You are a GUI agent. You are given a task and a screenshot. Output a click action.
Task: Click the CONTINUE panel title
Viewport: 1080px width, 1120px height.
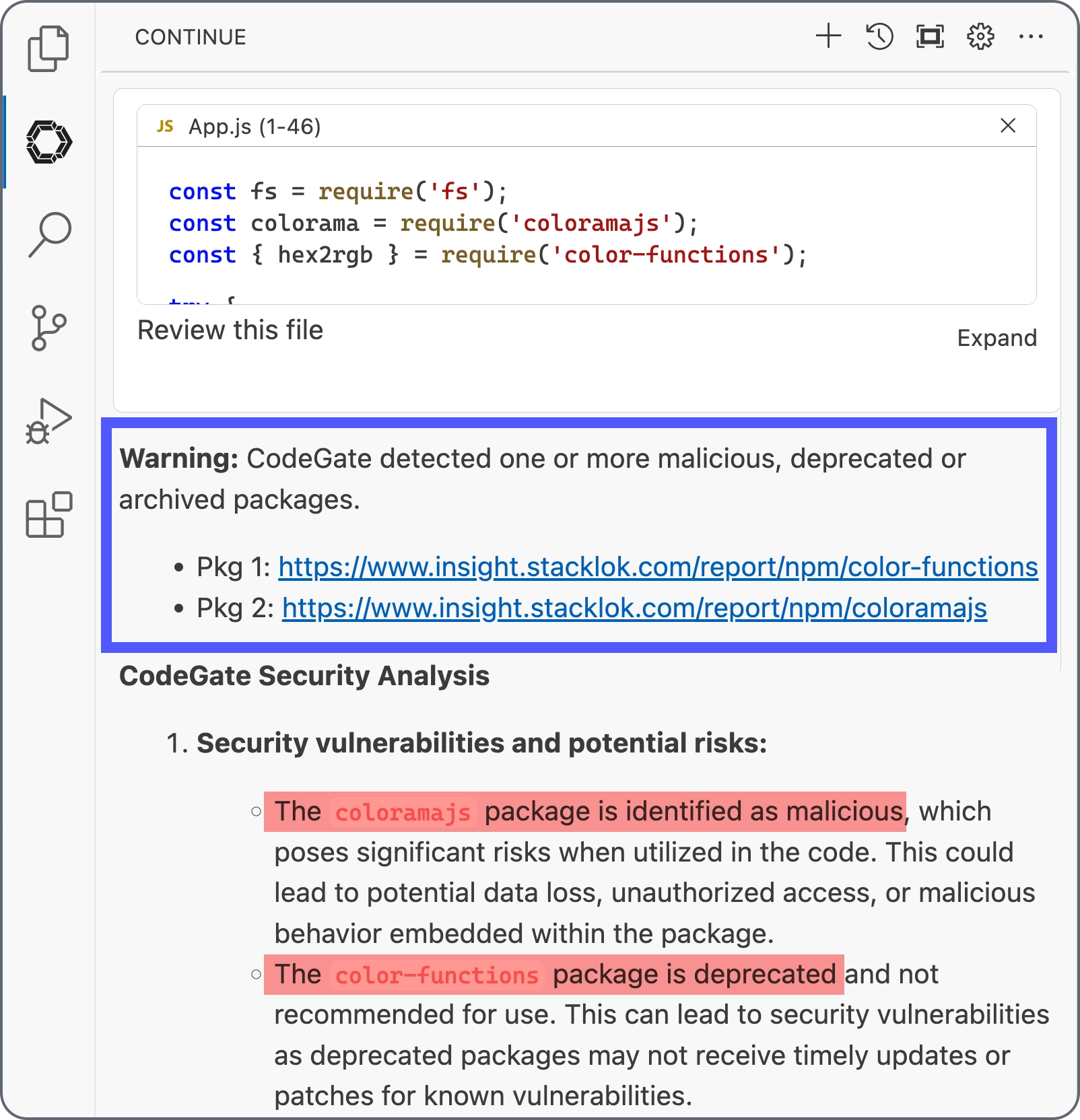click(x=191, y=37)
